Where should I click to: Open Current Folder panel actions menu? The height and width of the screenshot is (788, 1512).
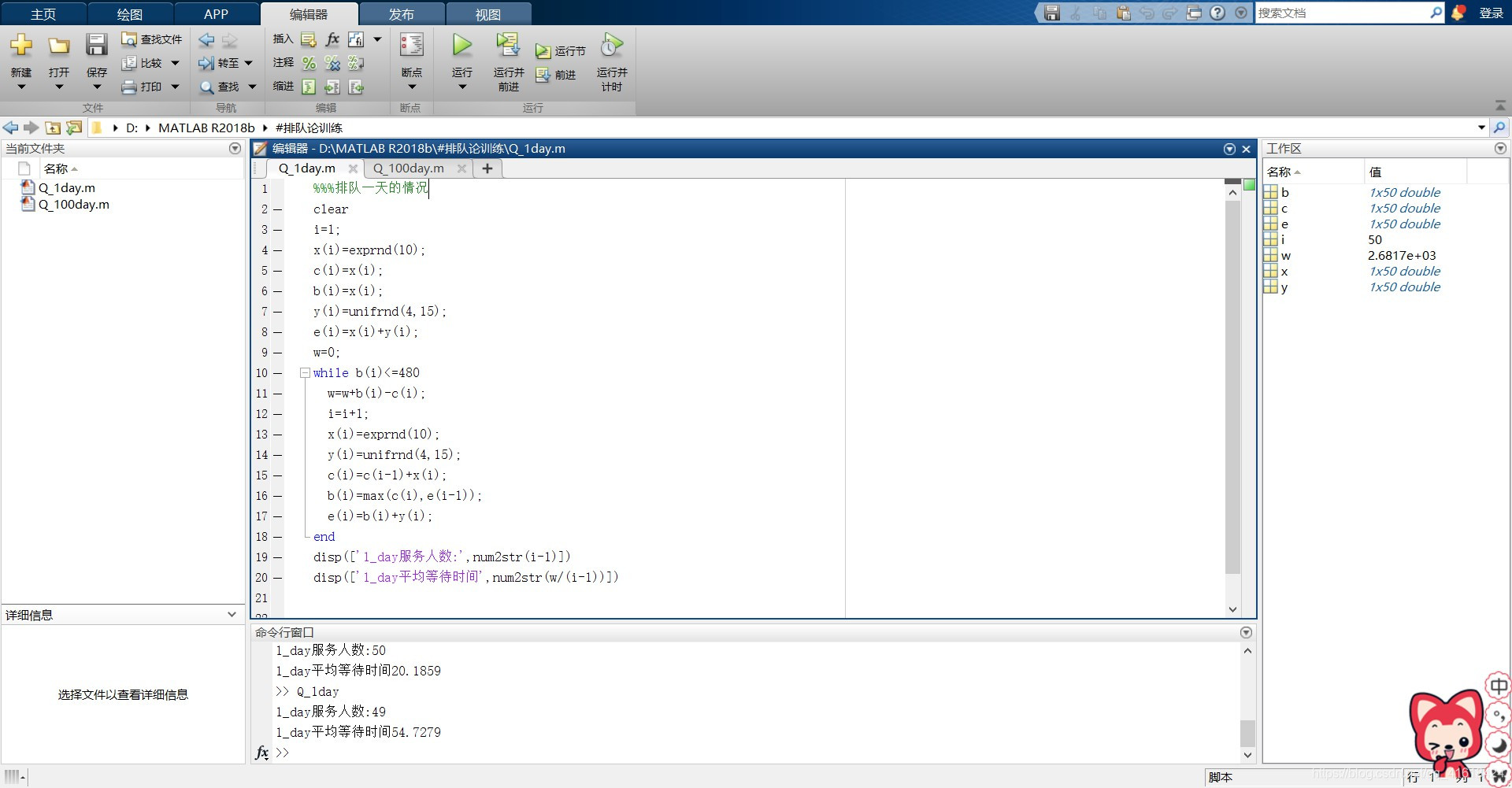235,148
